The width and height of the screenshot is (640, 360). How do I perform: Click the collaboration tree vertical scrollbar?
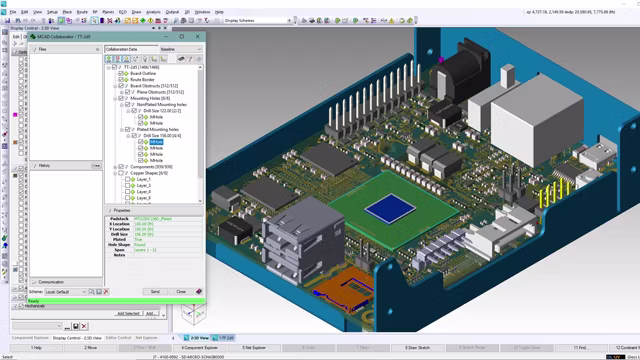click(200, 134)
